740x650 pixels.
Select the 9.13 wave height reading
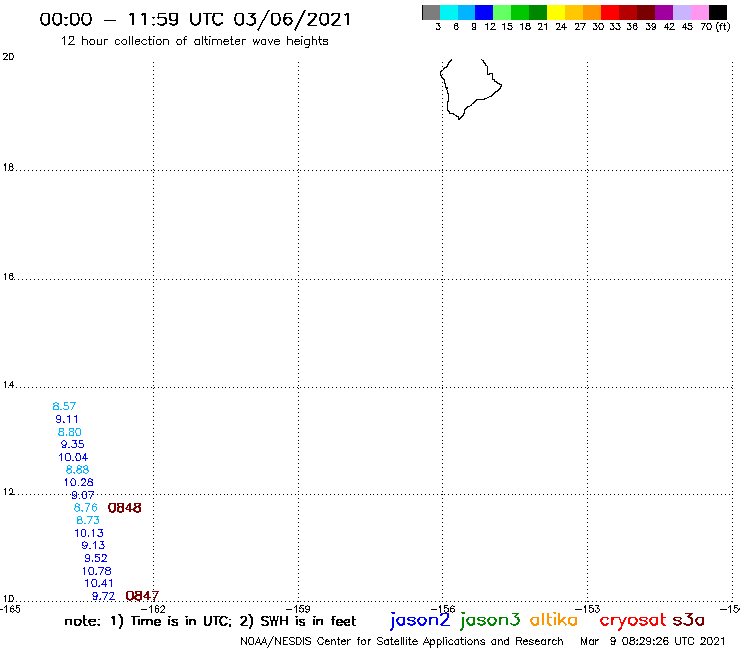(x=93, y=545)
